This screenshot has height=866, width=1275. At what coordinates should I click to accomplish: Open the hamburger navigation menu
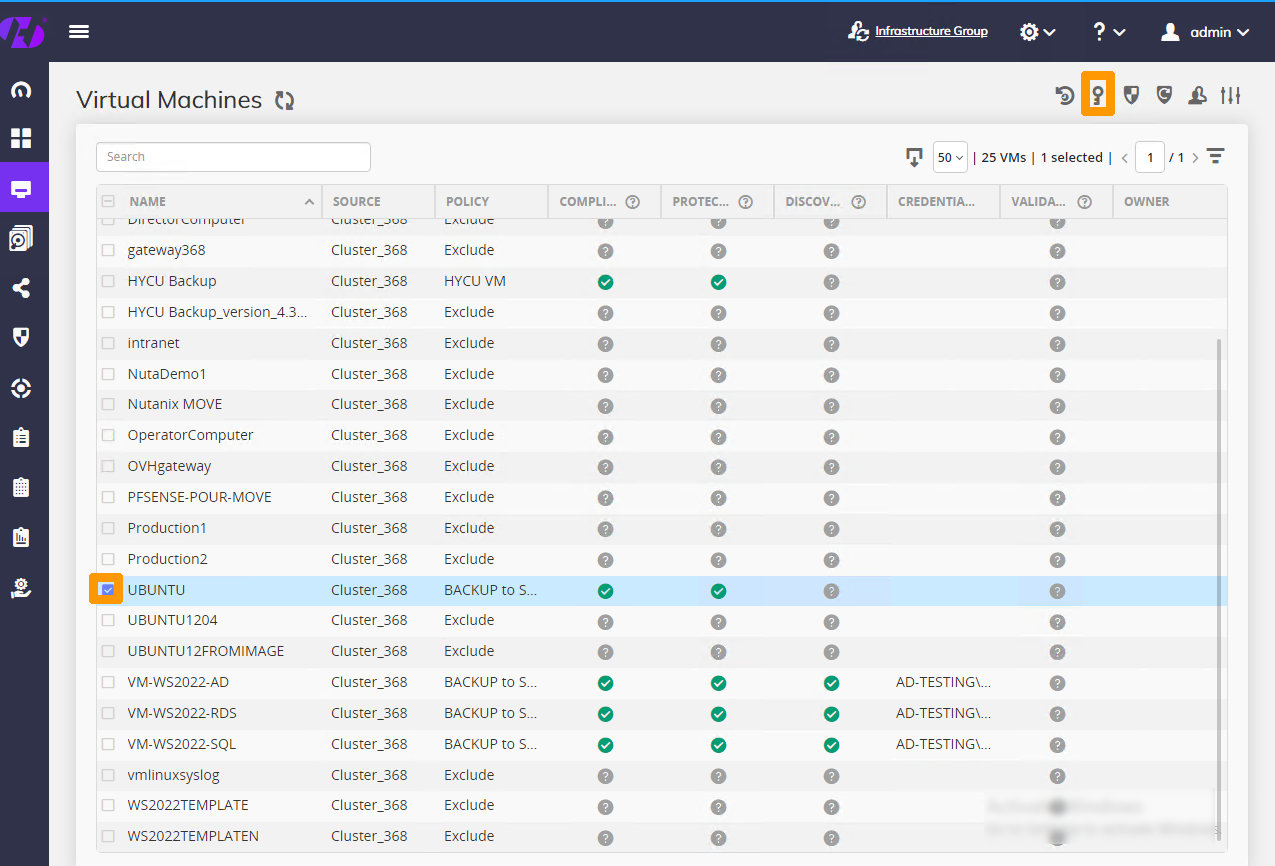pyautogui.click(x=78, y=31)
